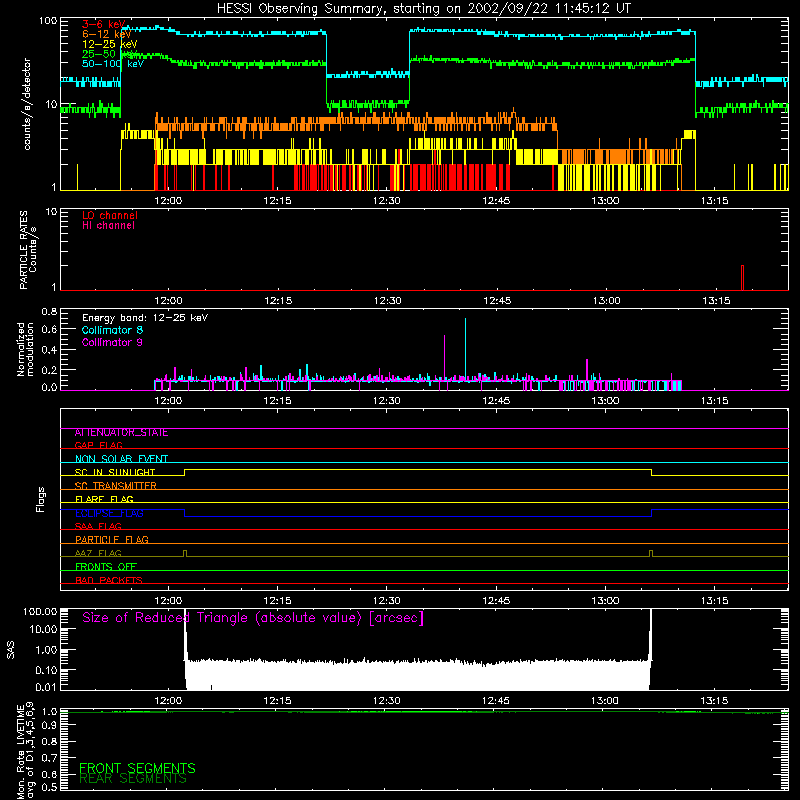Click the HI channel legend label
This screenshot has height=800, width=800.
click(x=108, y=225)
